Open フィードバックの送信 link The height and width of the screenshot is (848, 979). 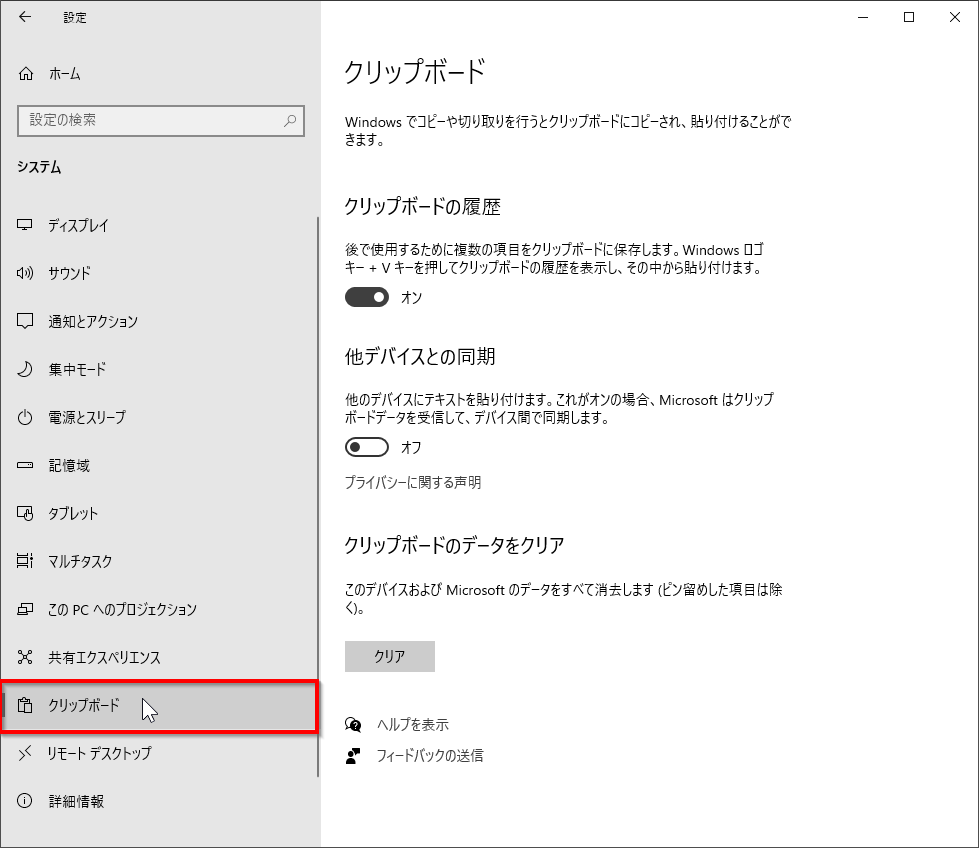coord(430,756)
